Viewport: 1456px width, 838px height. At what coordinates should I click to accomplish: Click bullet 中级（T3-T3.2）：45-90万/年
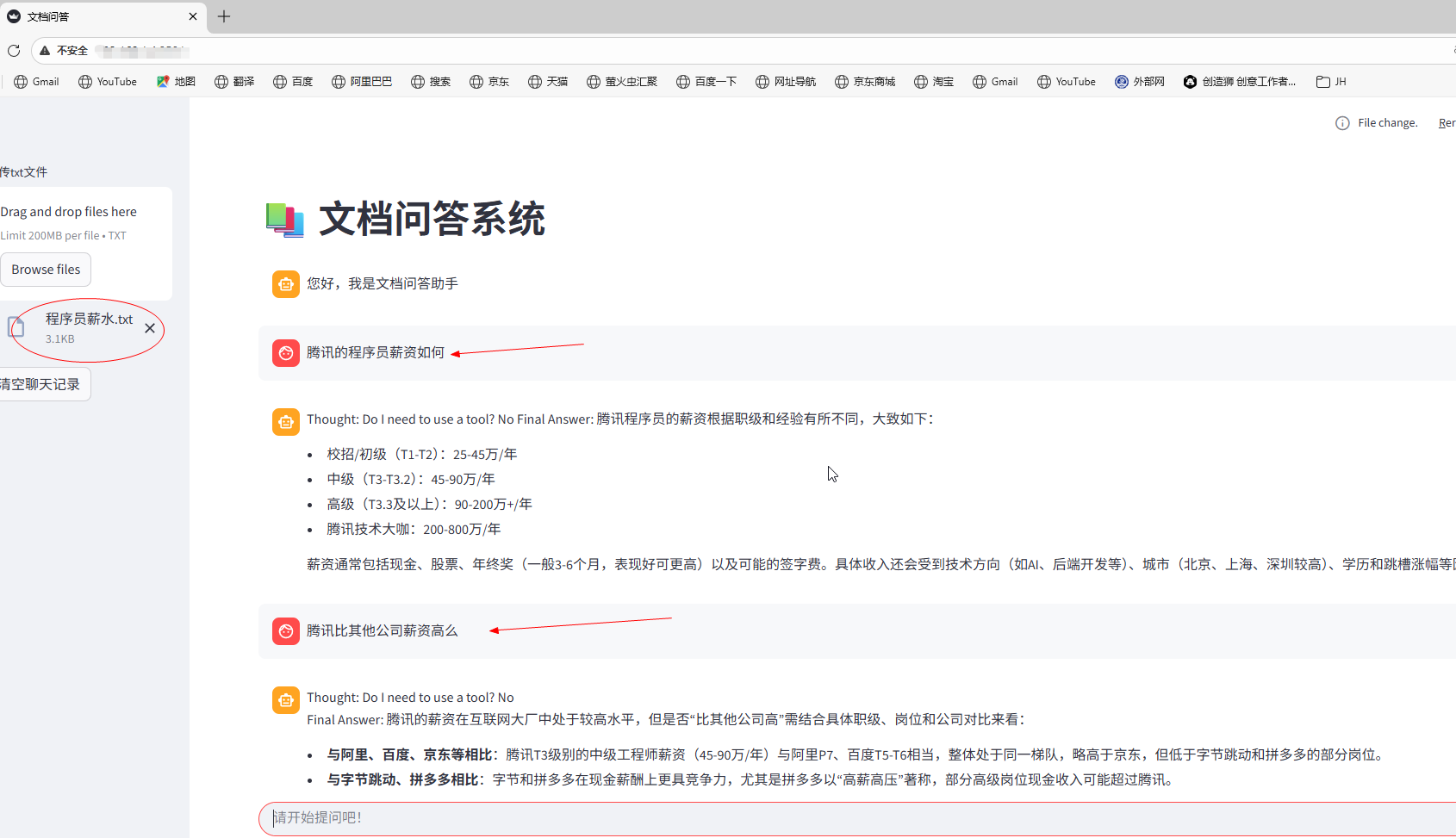point(411,479)
